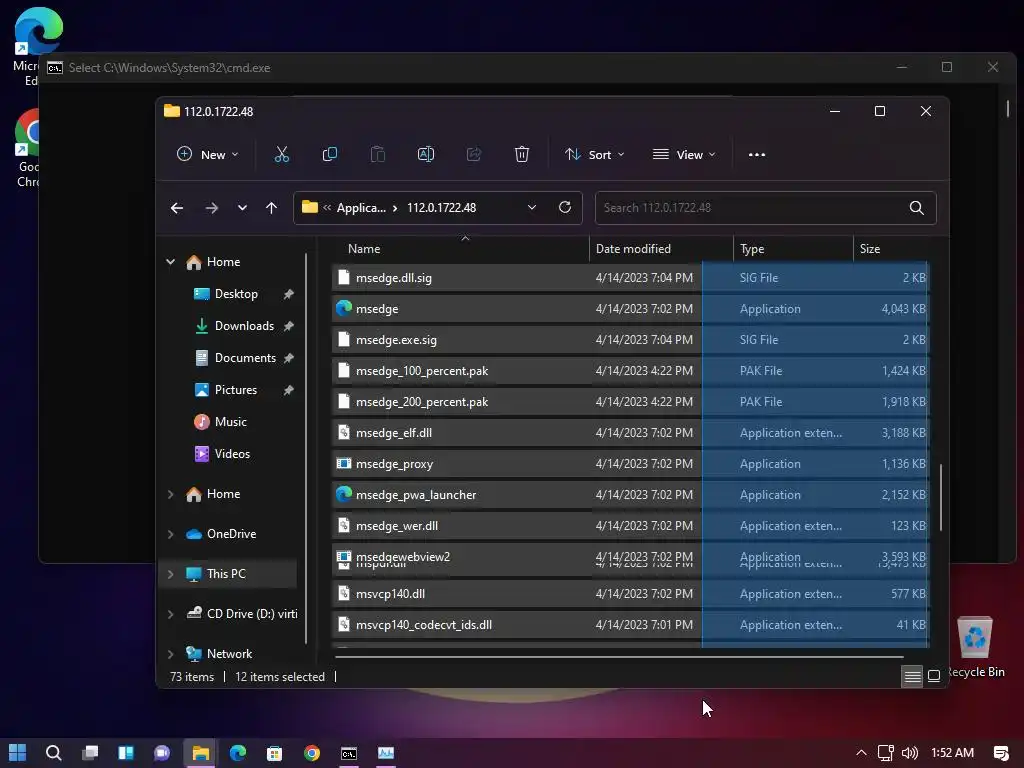
Task: Click the search magnifier in Explorer
Action: (x=917, y=208)
